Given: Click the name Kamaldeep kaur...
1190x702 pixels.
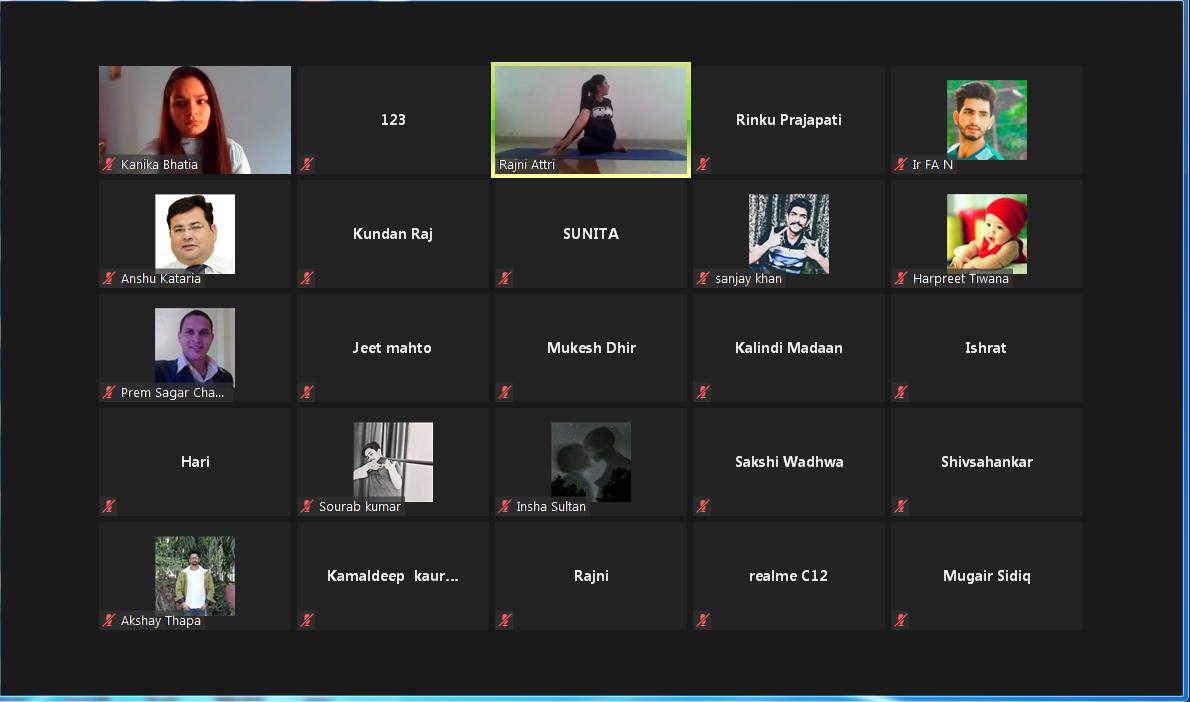Looking at the screenshot, I should [392, 576].
